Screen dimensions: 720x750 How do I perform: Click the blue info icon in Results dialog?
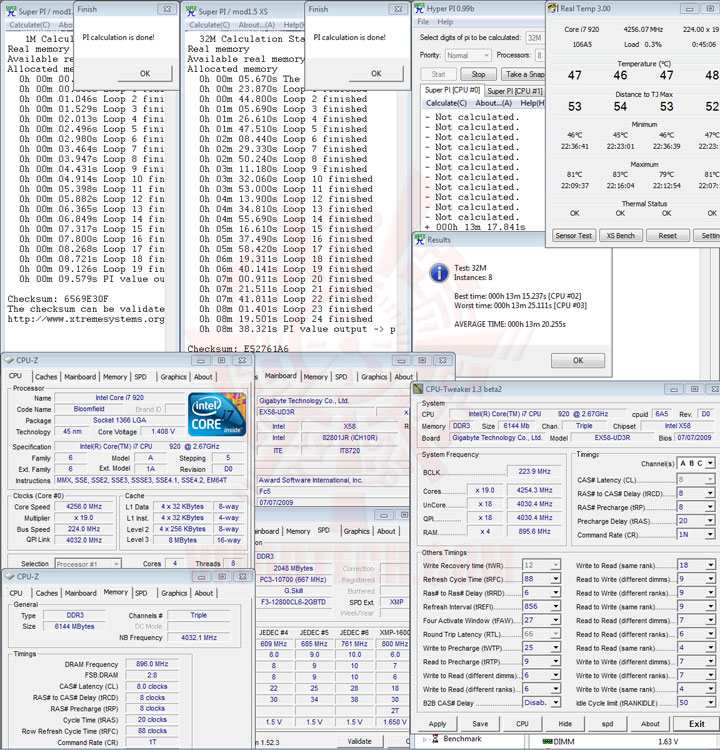439,273
